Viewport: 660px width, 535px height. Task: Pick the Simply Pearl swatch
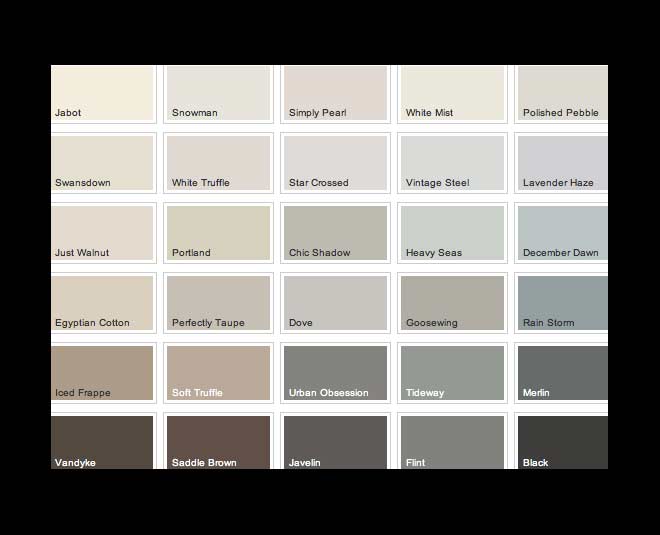pos(335,93)
